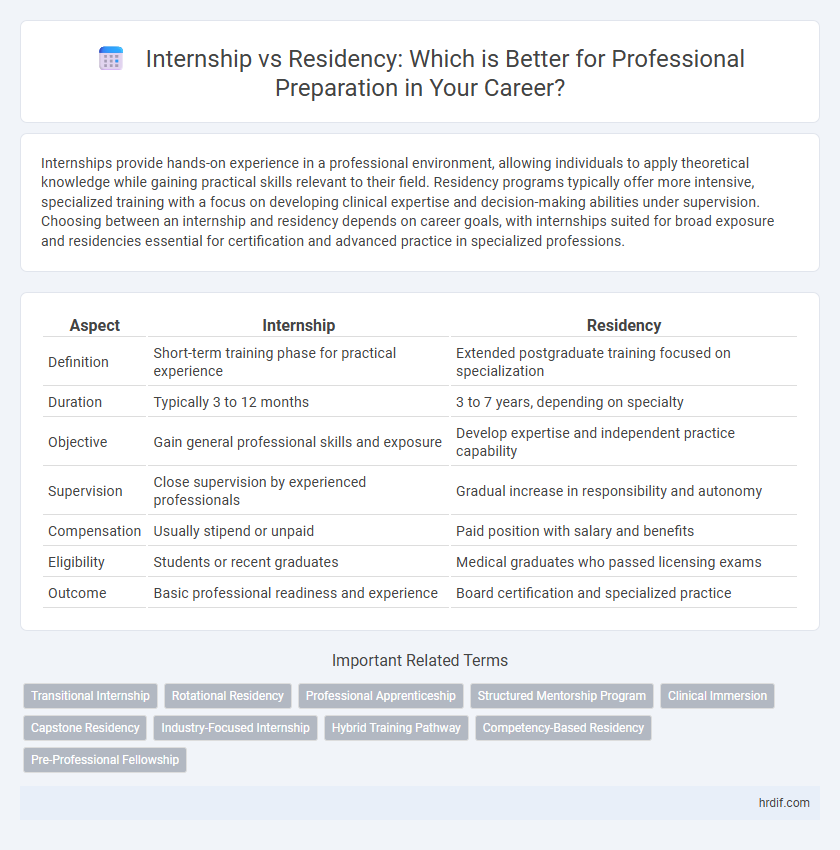Click 'Students or recent graduates' cell

[298, 562]
